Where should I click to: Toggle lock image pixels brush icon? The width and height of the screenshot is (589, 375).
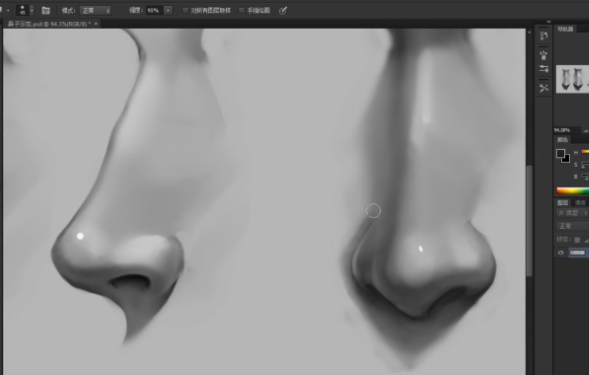tap(586, 240)
